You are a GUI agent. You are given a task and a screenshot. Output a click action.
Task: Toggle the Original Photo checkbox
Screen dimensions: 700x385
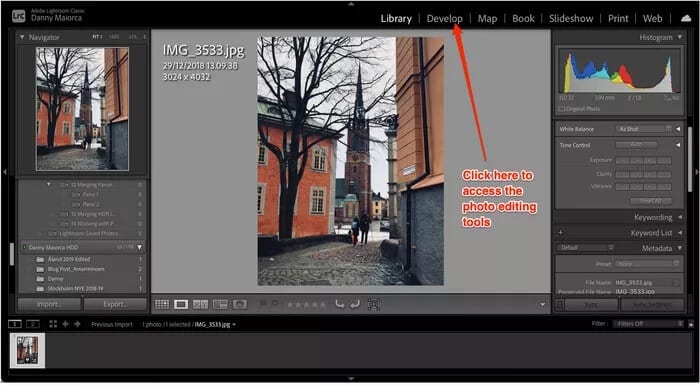(561, 109)
